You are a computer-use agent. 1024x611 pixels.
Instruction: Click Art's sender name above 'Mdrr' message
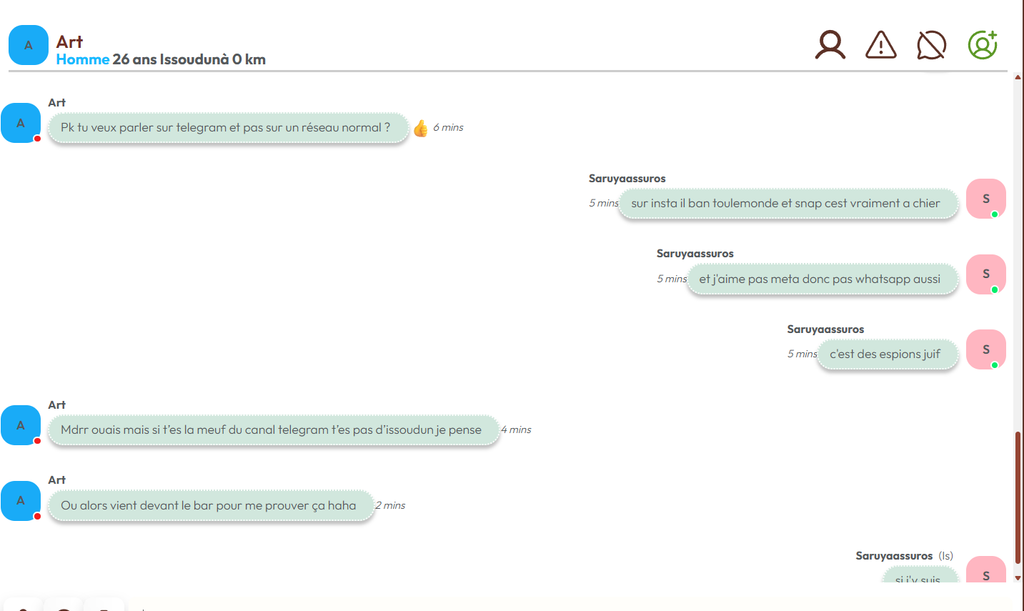pyautogui.click(x=57, y=405)
